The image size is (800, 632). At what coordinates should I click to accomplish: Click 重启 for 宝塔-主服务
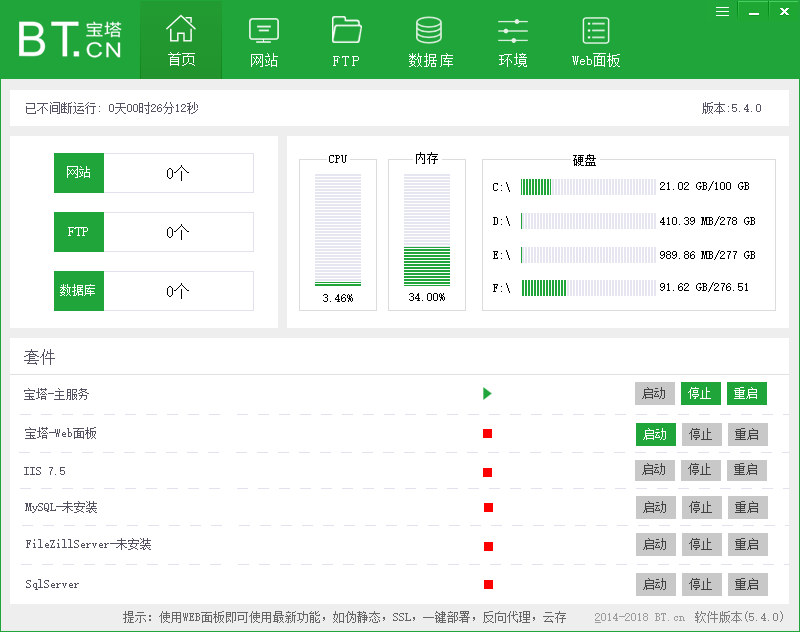coord(746,393)
